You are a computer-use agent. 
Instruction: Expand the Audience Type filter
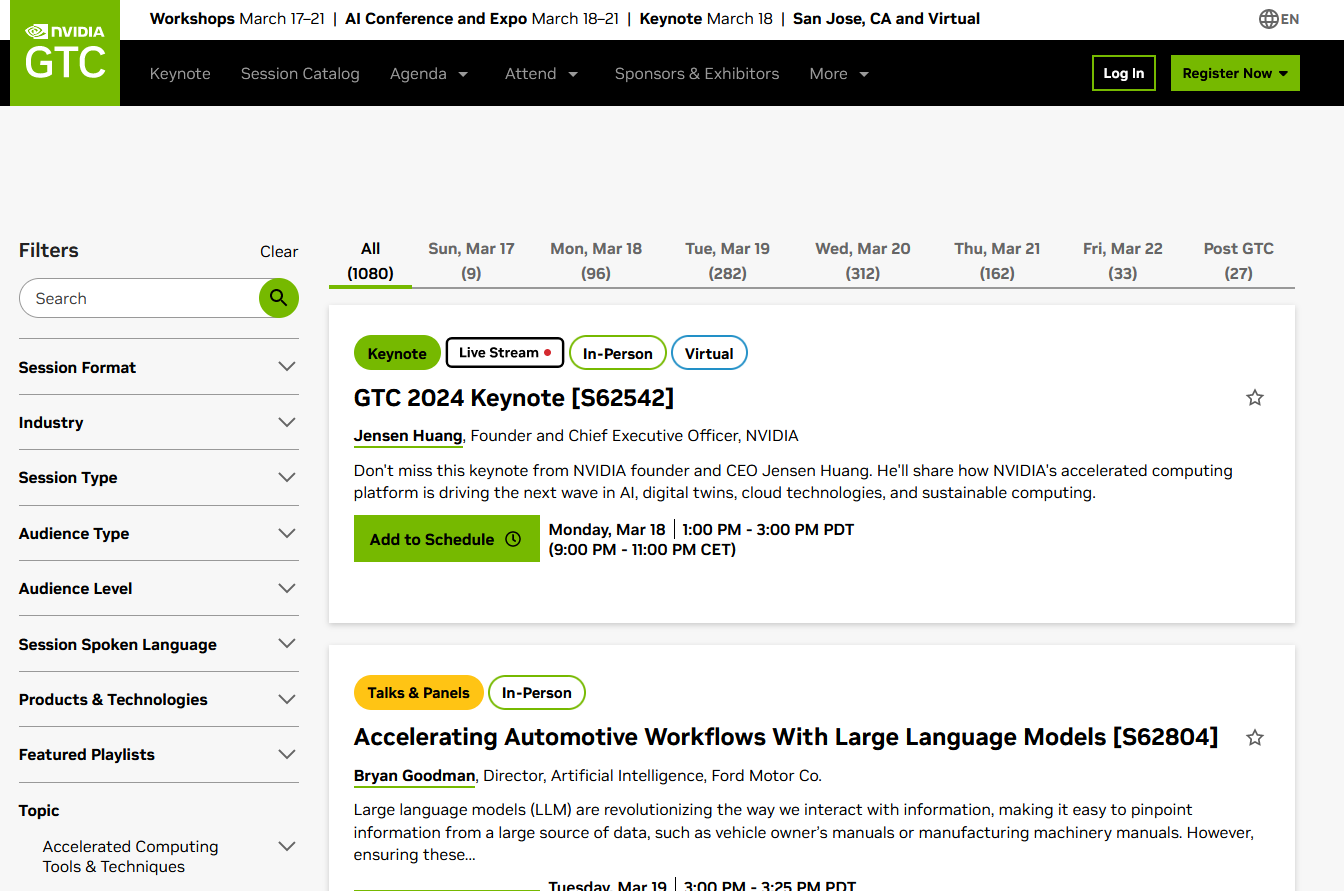click(x=158, y=533)
